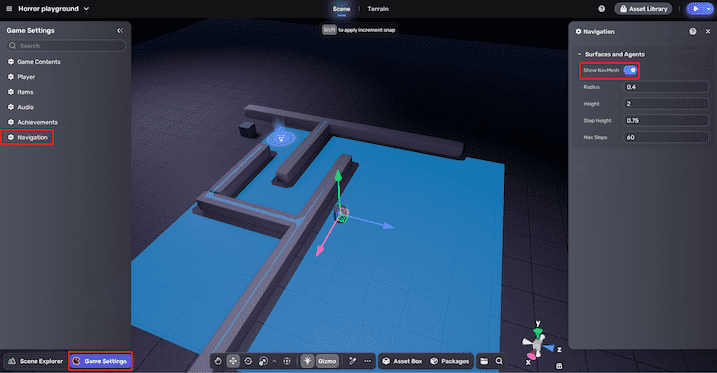Open the folder icon in bottom toolbar
The image size is (717, 373).
484,361
